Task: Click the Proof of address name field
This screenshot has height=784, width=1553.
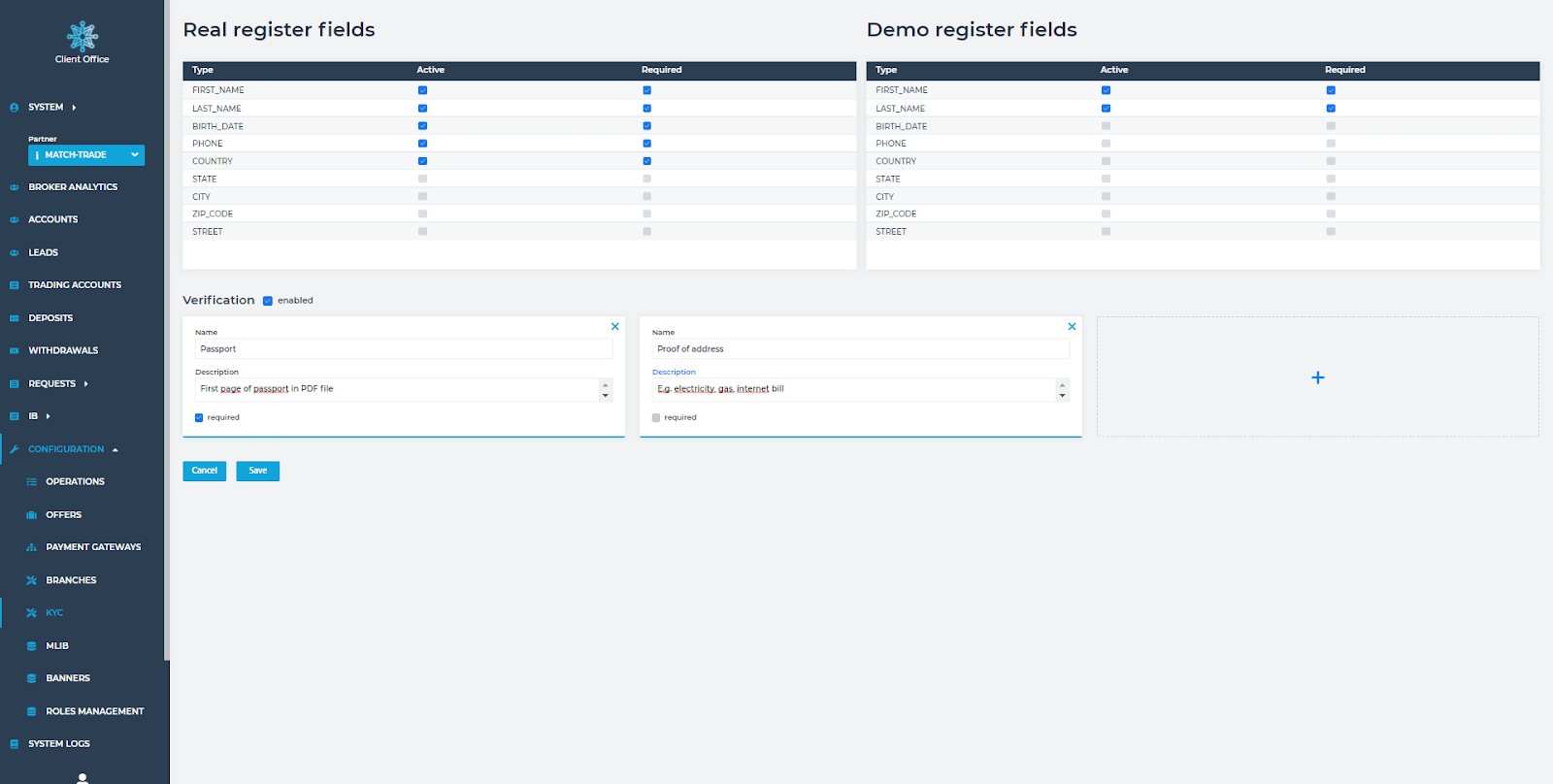Action: 860,349
